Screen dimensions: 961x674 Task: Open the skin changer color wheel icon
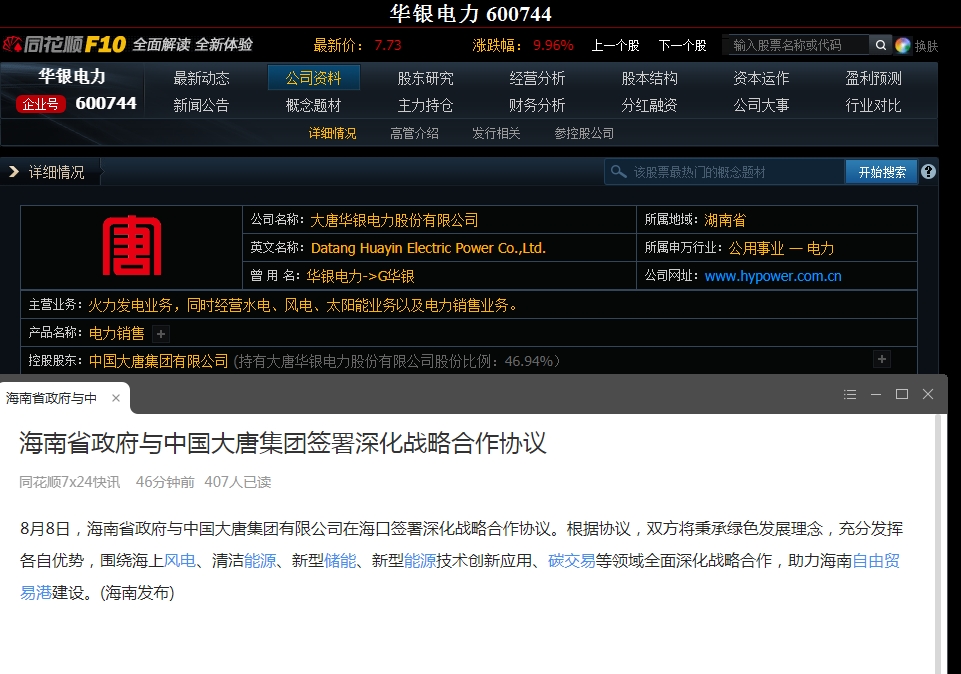point(902,45)
